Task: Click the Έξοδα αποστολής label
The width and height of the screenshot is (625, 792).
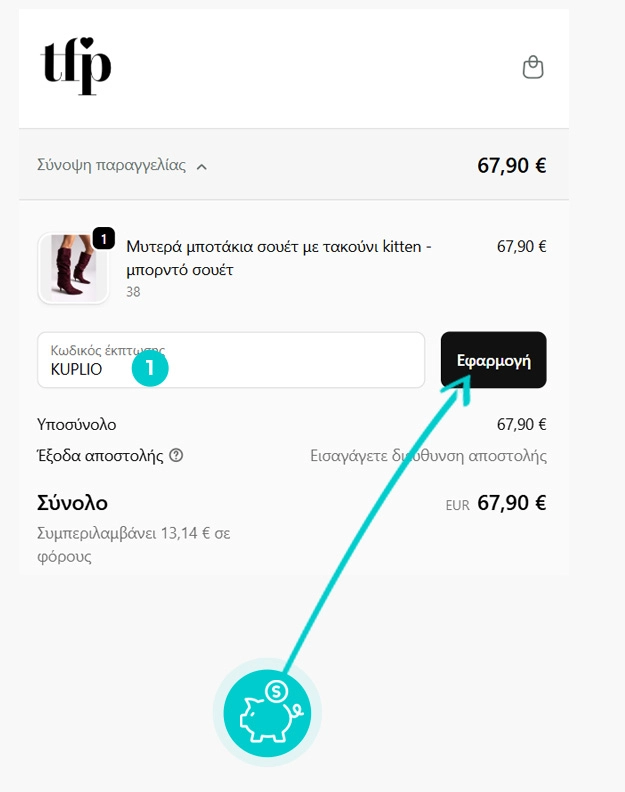Action: click(x=99, y=456)
